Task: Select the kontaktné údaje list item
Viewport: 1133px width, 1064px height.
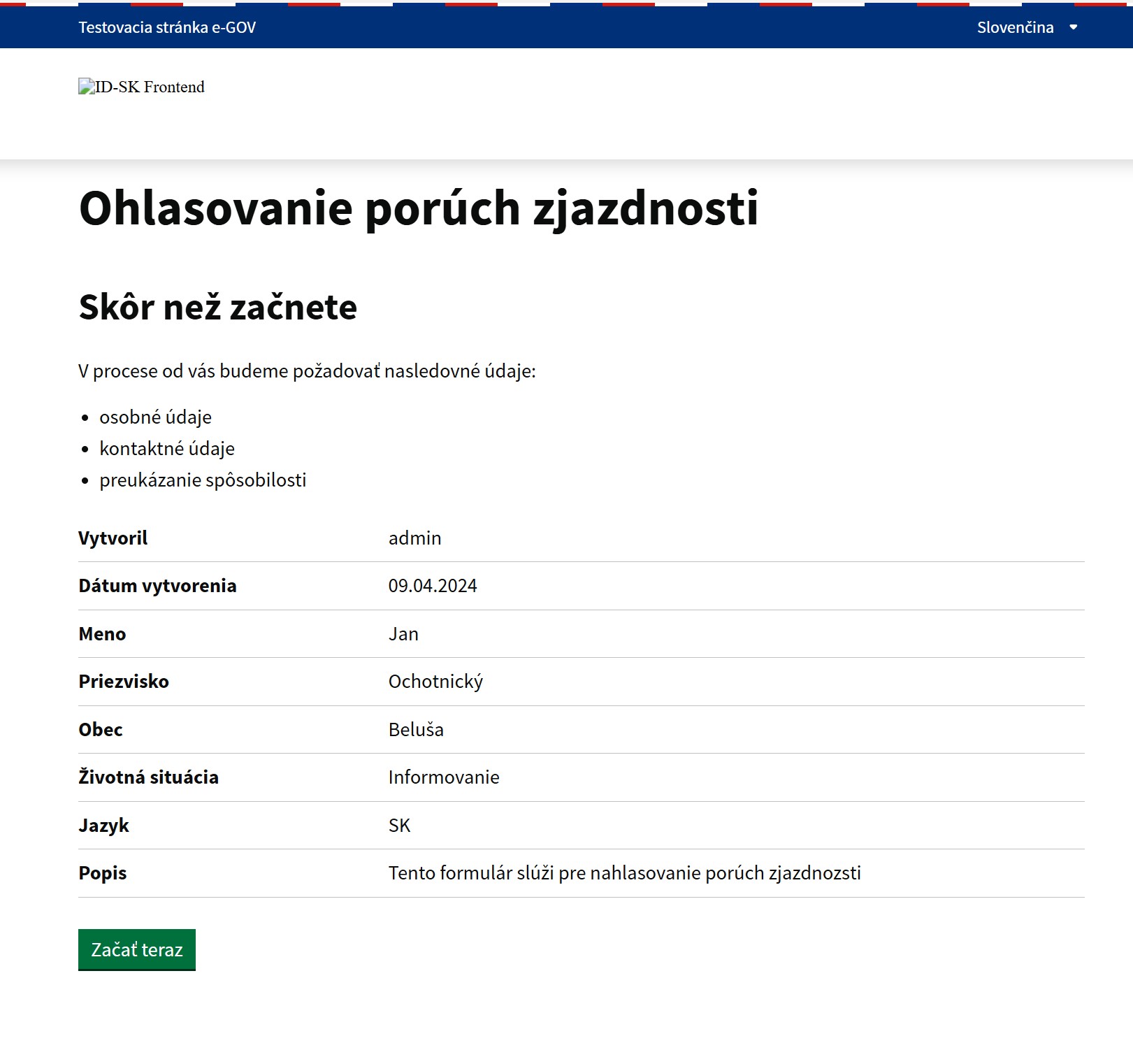Action: [x=167, y=449]
